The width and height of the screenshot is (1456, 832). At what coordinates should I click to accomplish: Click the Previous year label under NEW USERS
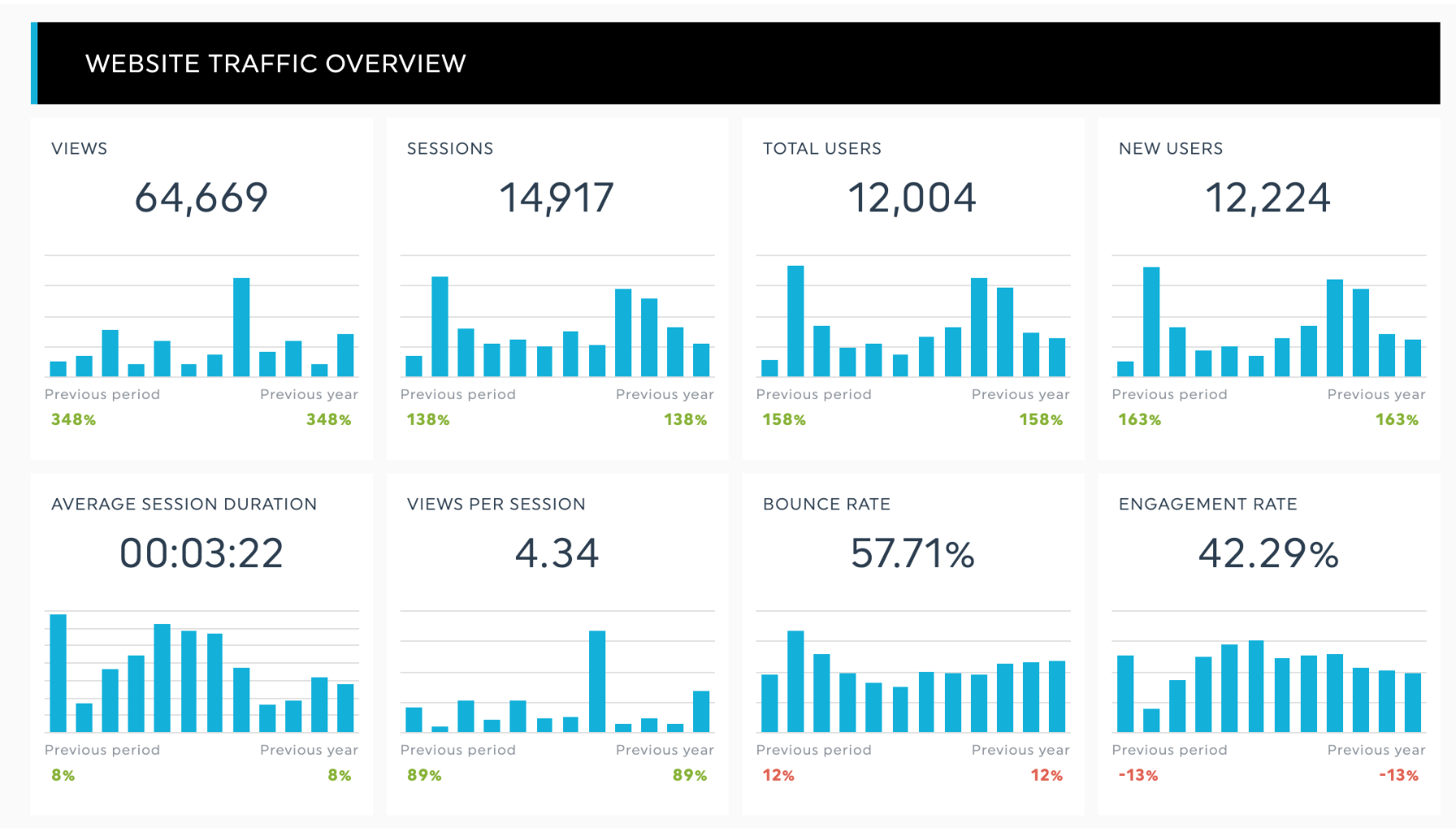tap(1375, 394)
